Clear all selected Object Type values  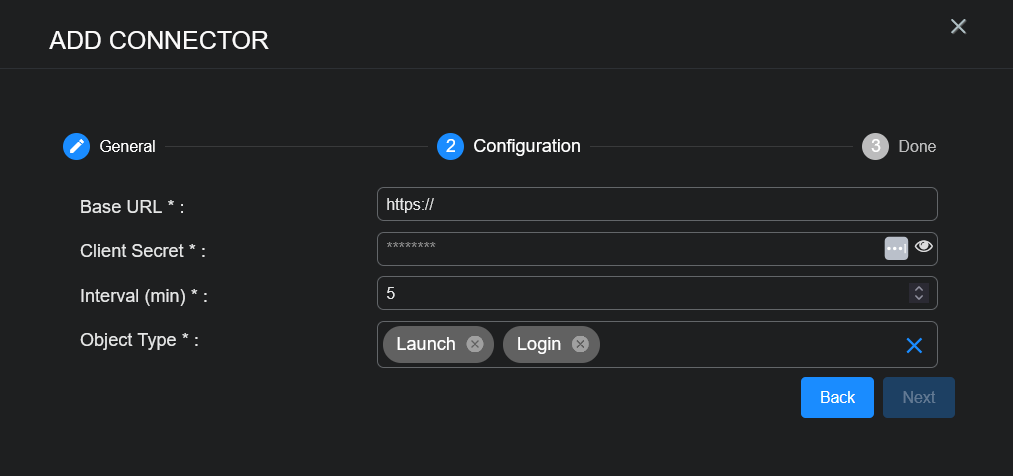pyautogui.click(x=913, y=345)
